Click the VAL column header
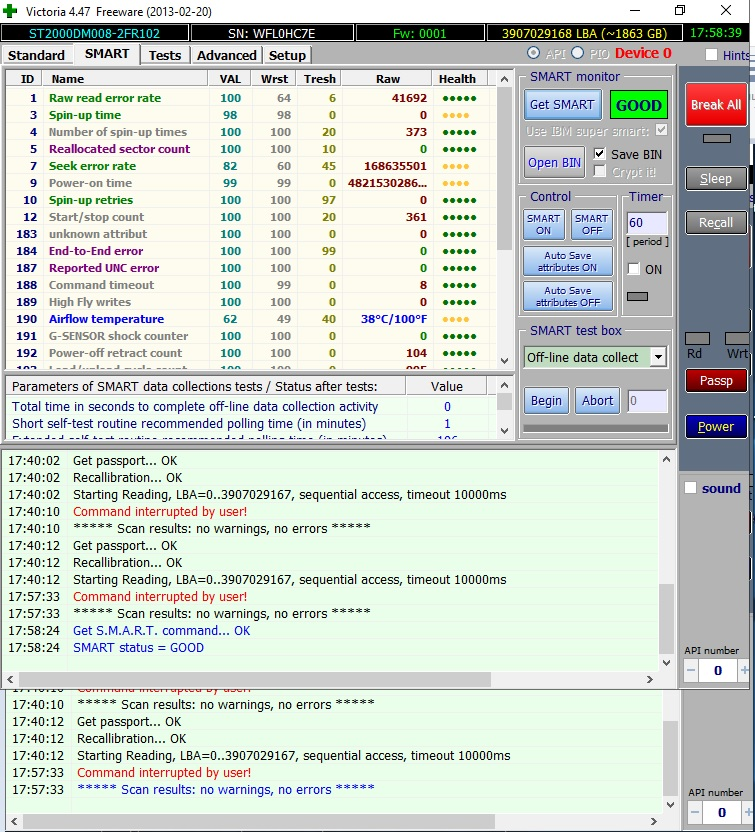 (x=230, y=79)
